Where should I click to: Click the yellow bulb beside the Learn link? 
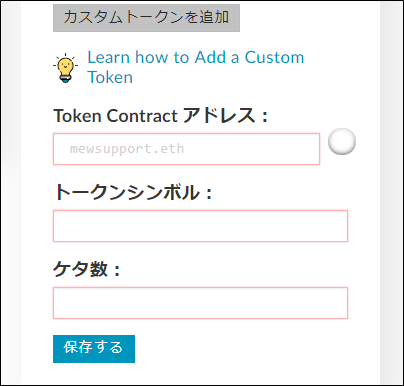pyautogui.click(x=65, y=68)
